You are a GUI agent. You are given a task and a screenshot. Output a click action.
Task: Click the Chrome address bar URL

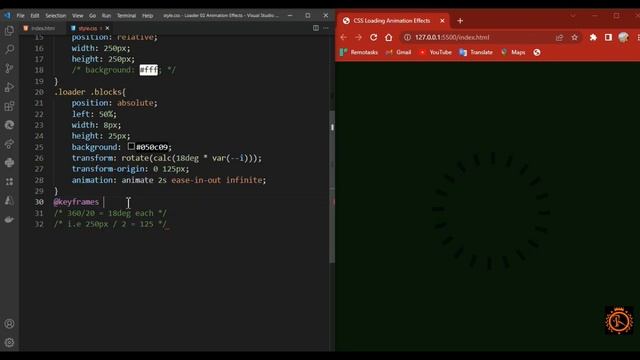452,38
